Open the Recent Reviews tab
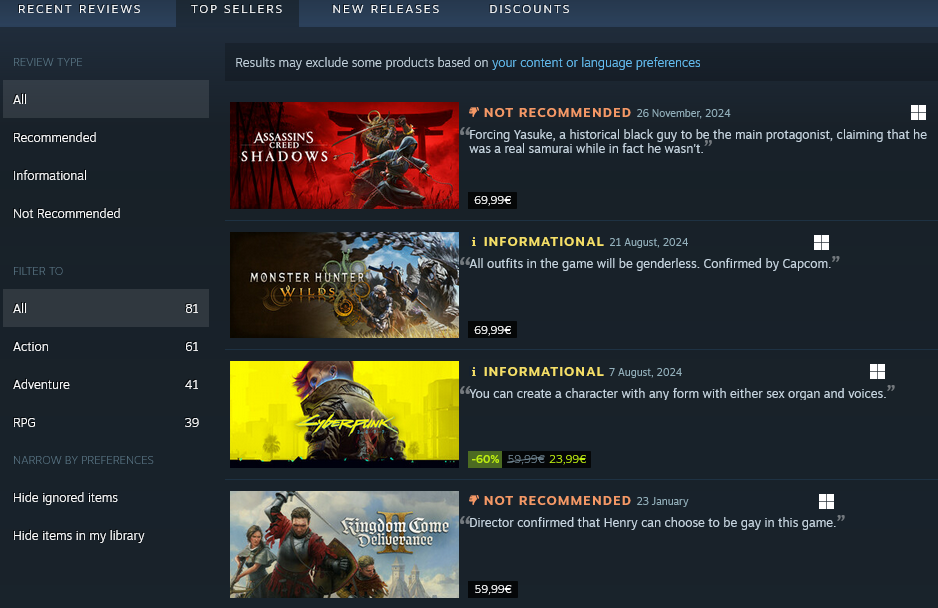The height and width of the screenshot is (608, 938). point(80,9)
